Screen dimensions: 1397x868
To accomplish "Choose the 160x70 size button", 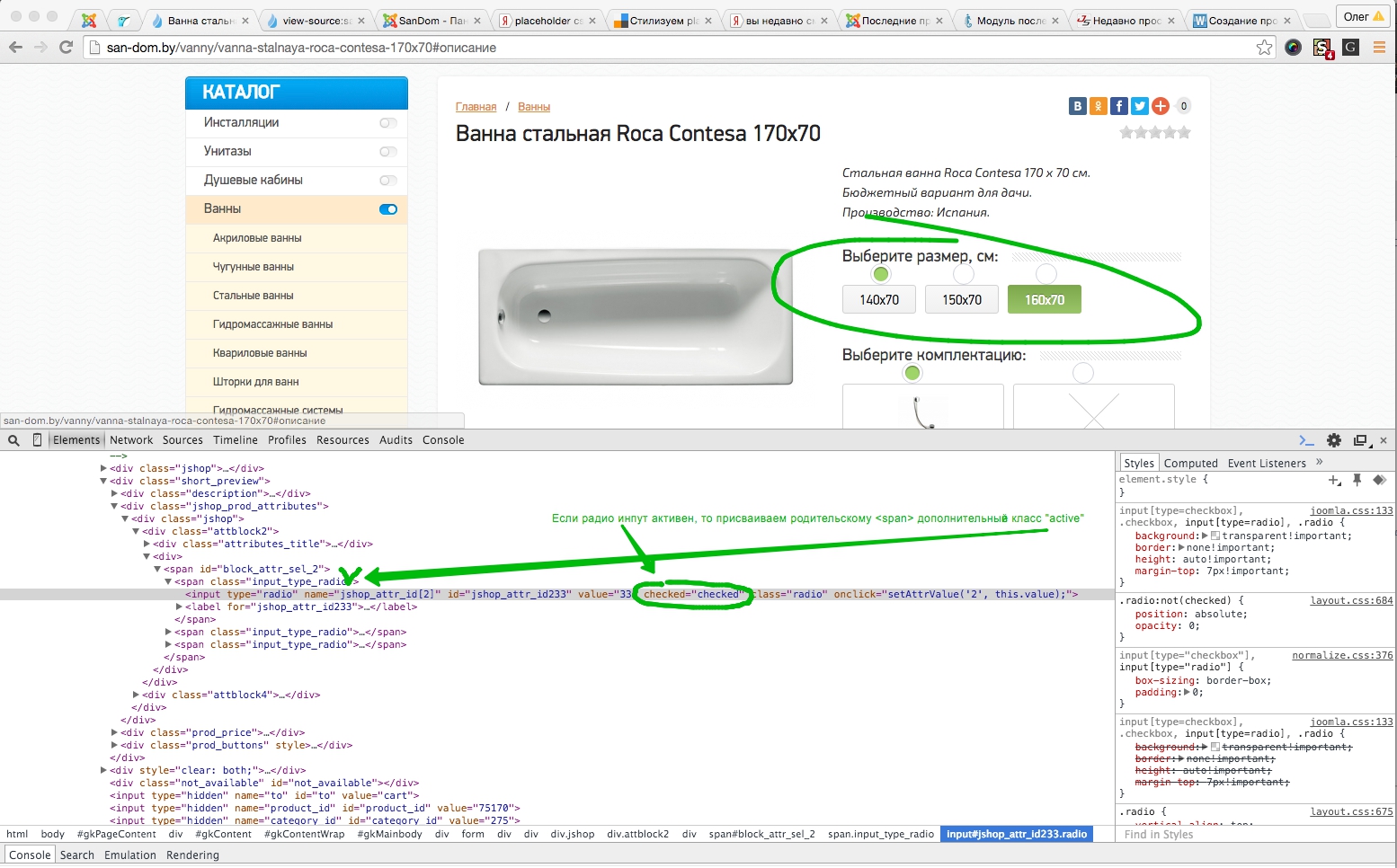I will [1045, 300].
